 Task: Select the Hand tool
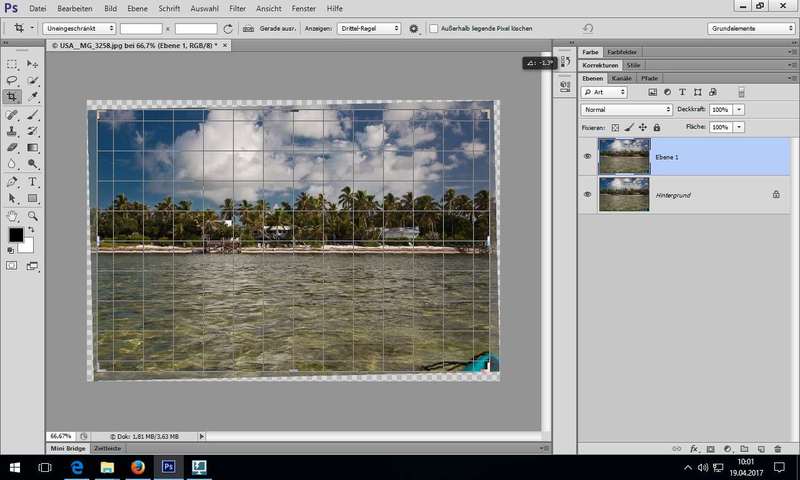click(12, 215)
